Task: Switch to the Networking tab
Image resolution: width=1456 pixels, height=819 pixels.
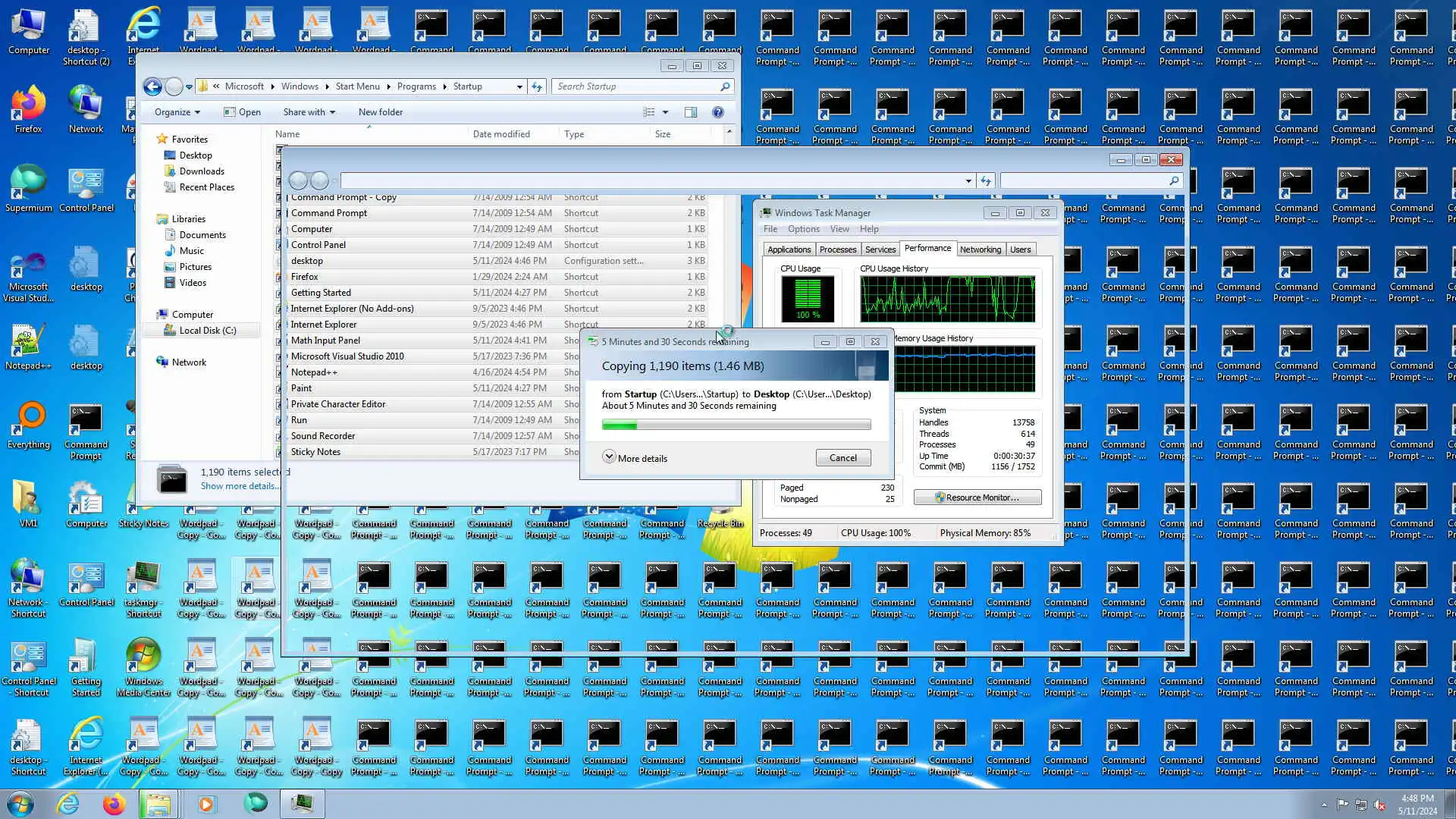Action: point(980,249)
